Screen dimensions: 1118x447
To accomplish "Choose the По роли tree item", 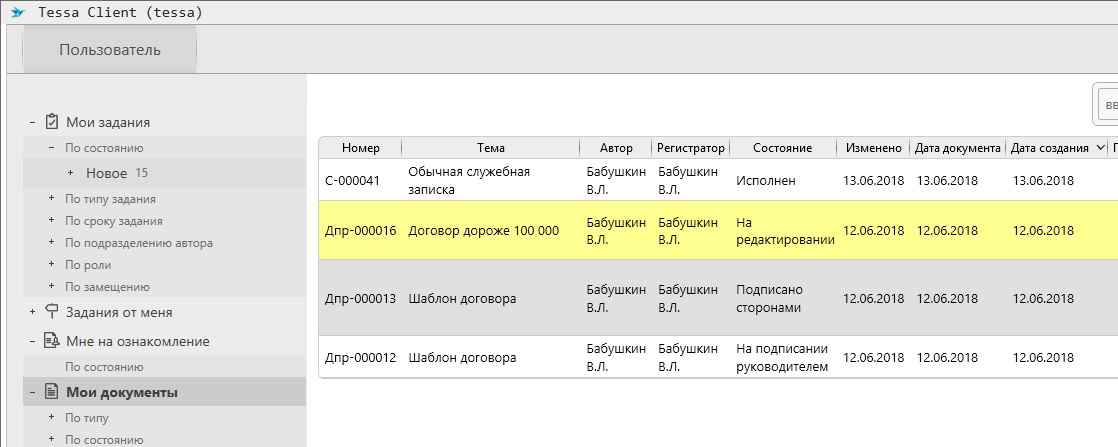I will tap(88, 265).
